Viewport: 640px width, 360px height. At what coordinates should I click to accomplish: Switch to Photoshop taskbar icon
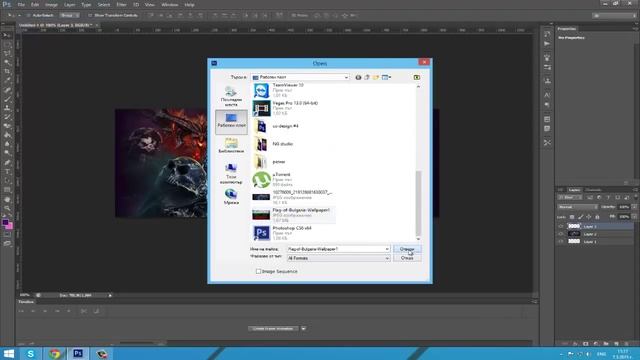(78, 353)
